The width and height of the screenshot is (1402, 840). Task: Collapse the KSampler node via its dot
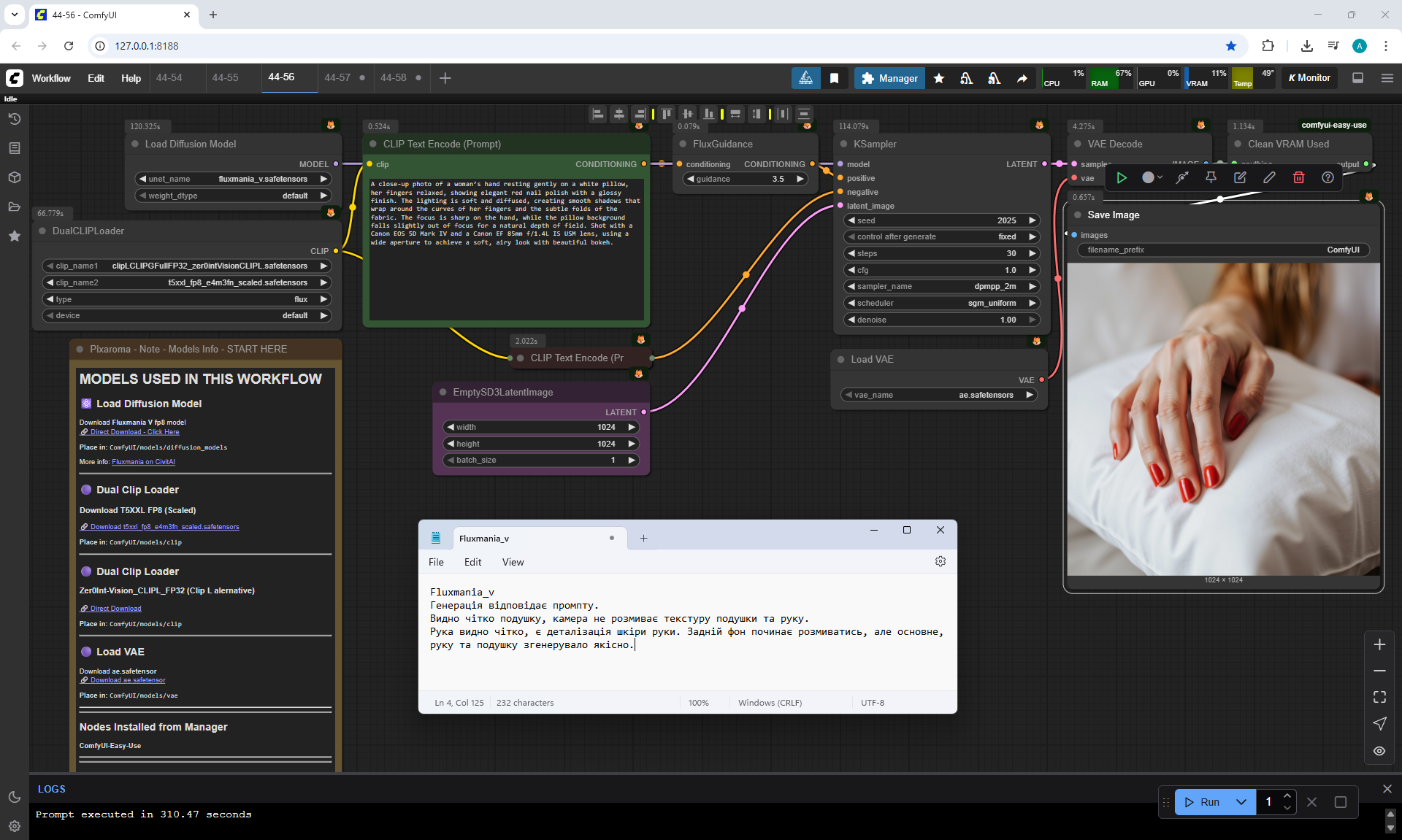843,144
